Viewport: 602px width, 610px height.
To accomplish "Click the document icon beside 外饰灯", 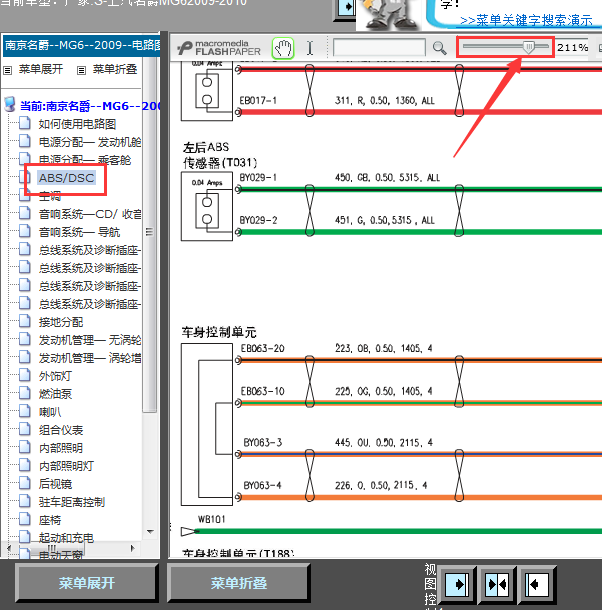I will point(25,375).
